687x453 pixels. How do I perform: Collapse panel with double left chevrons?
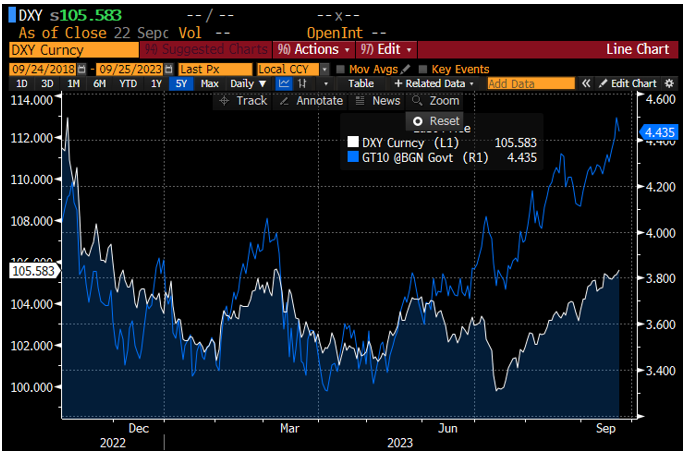click(586, 83)
